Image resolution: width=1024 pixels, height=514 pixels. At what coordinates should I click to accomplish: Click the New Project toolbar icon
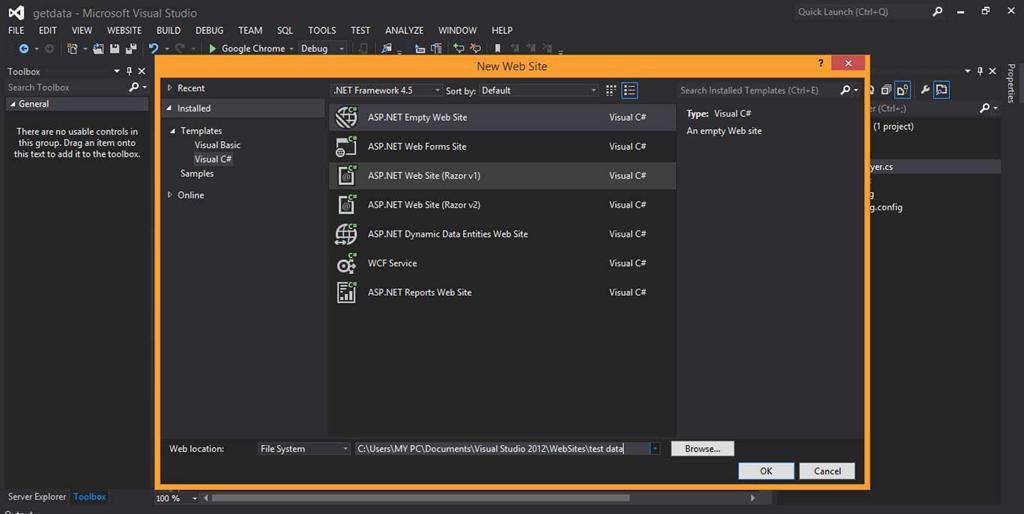point(72,48)
